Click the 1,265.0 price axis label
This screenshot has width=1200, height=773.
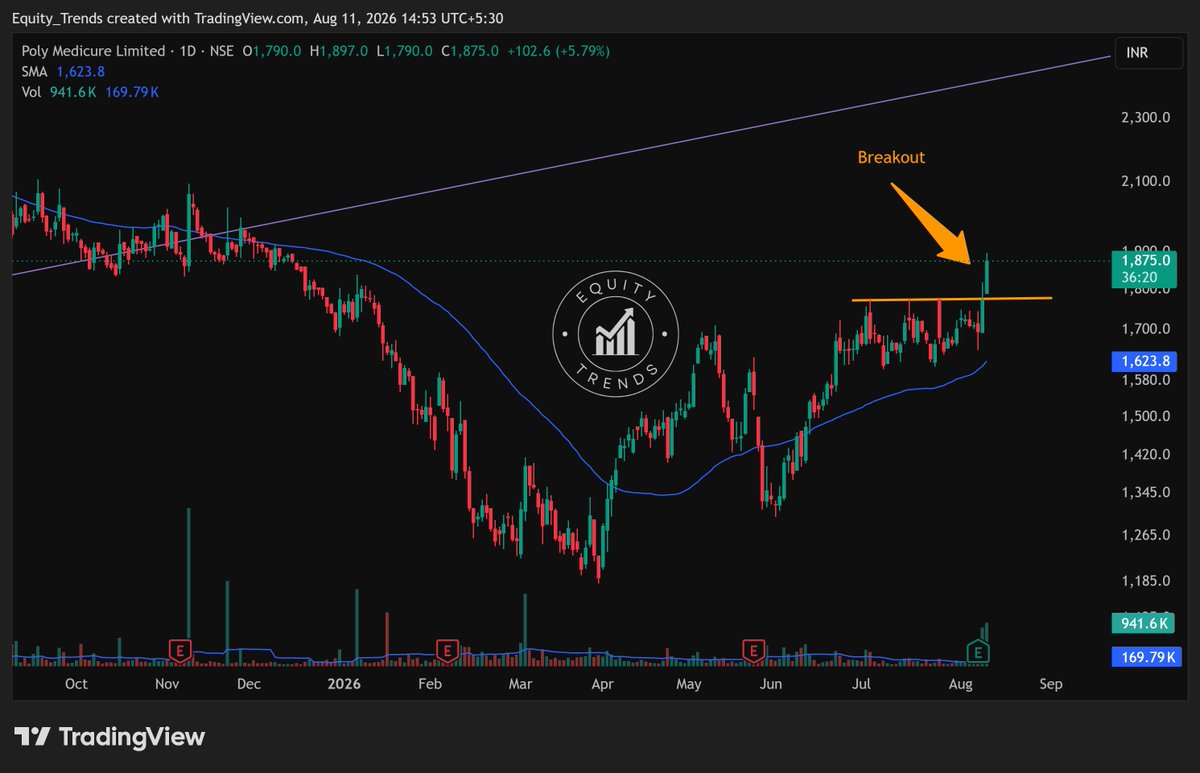pyautogui.click(x=1146, y=535)
